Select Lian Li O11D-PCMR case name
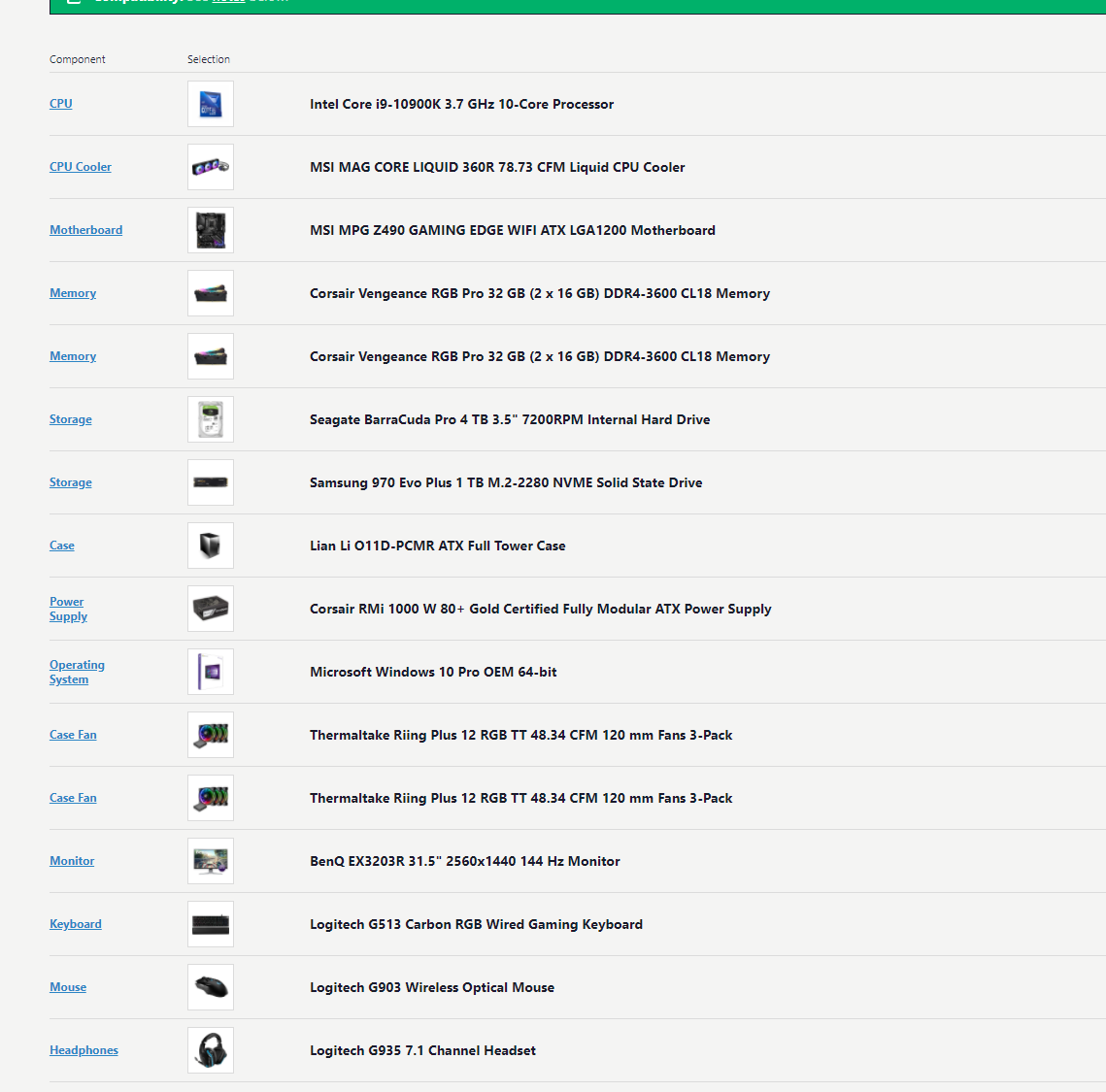 (437, 546)
